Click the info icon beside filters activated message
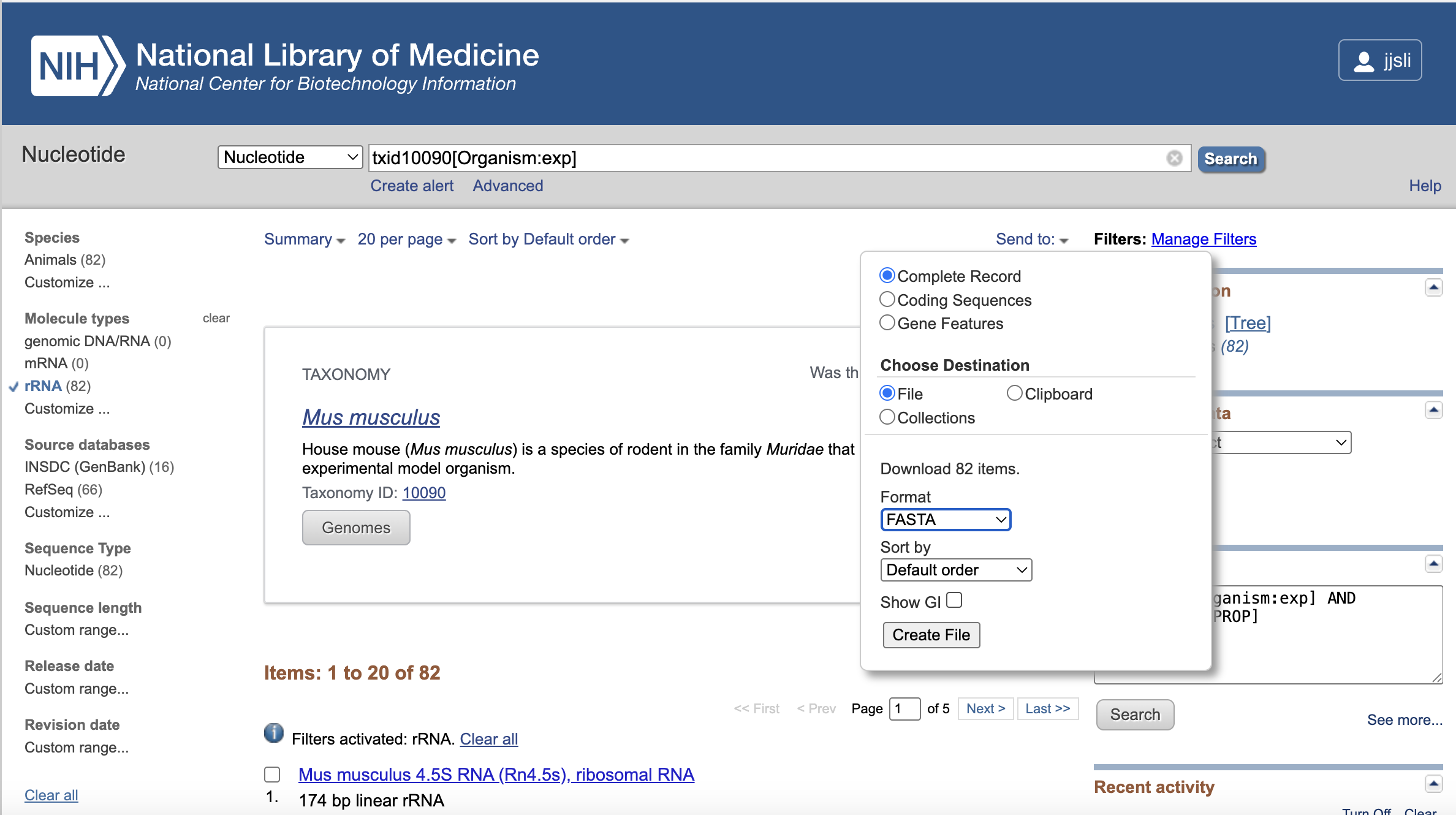The image size is (1456, 815). point(273,733)
